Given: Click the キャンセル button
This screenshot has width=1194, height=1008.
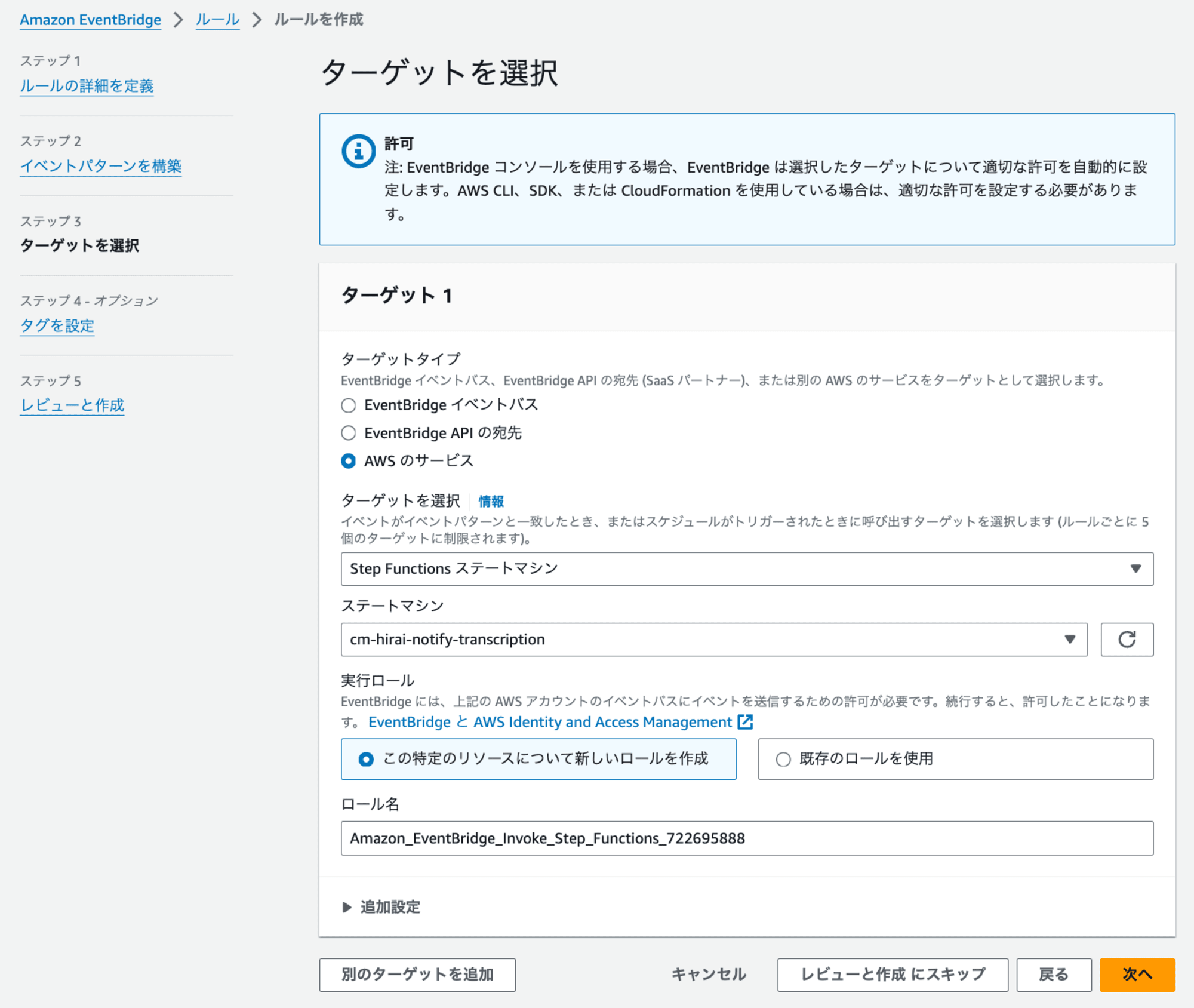Looking at the screenshot, I should [x=709, y=975].
